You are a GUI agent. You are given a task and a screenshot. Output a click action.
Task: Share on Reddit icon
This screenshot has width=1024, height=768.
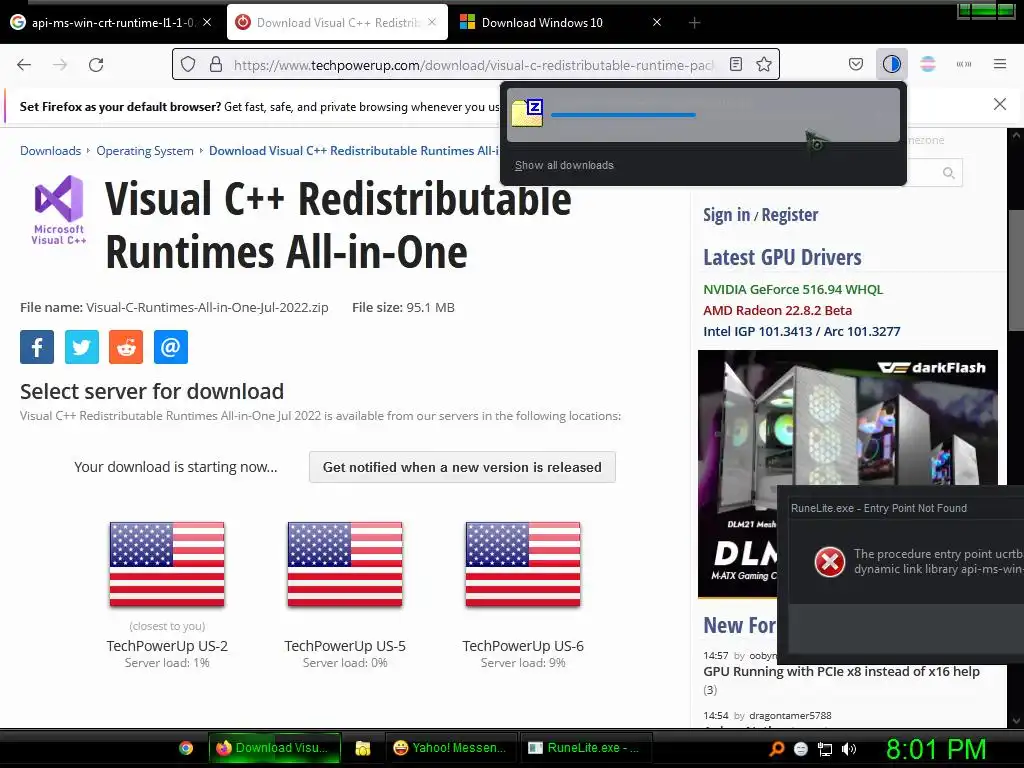(126, 347)
